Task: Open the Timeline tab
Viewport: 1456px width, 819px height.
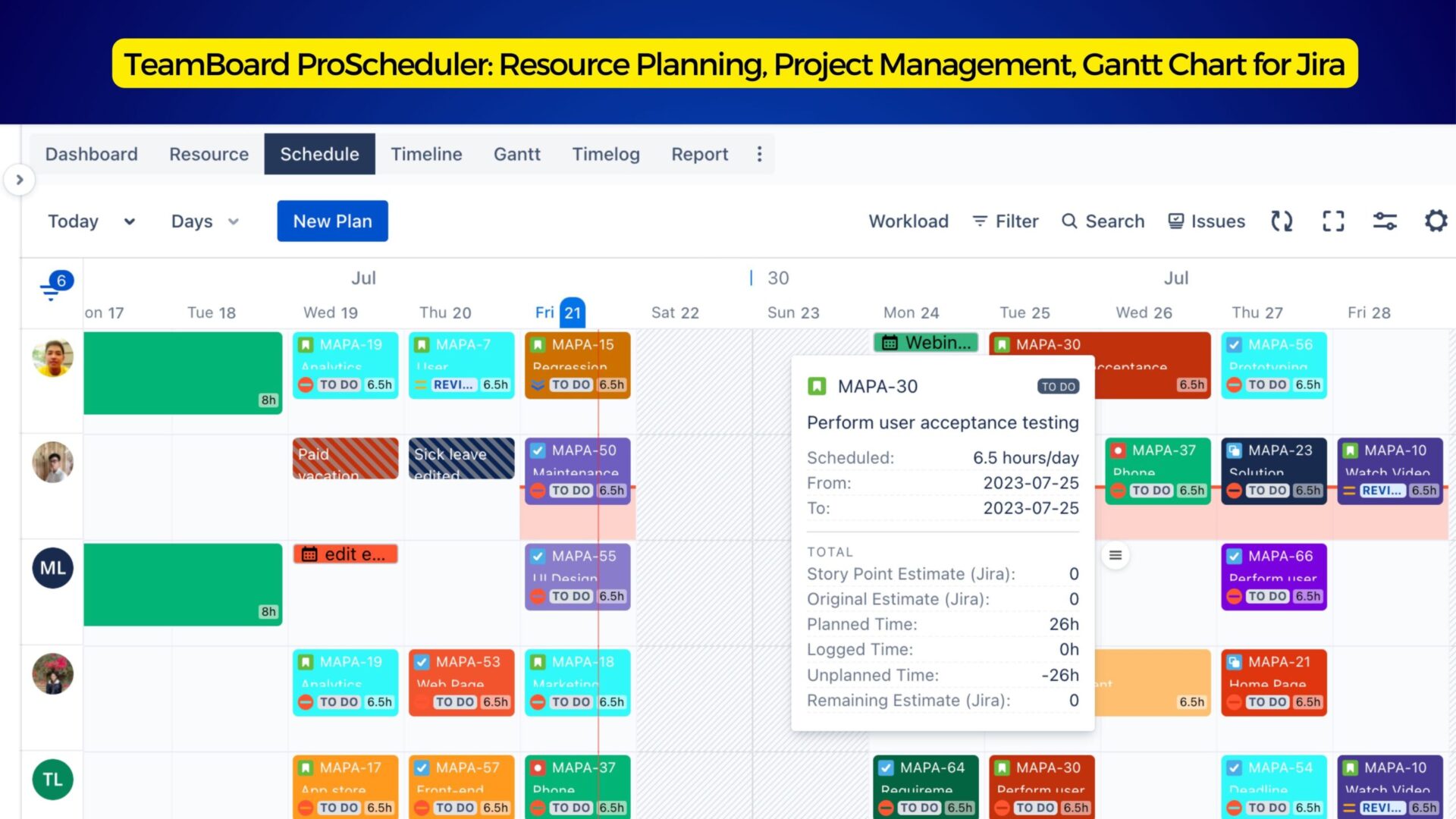Action: click(426, 154)
